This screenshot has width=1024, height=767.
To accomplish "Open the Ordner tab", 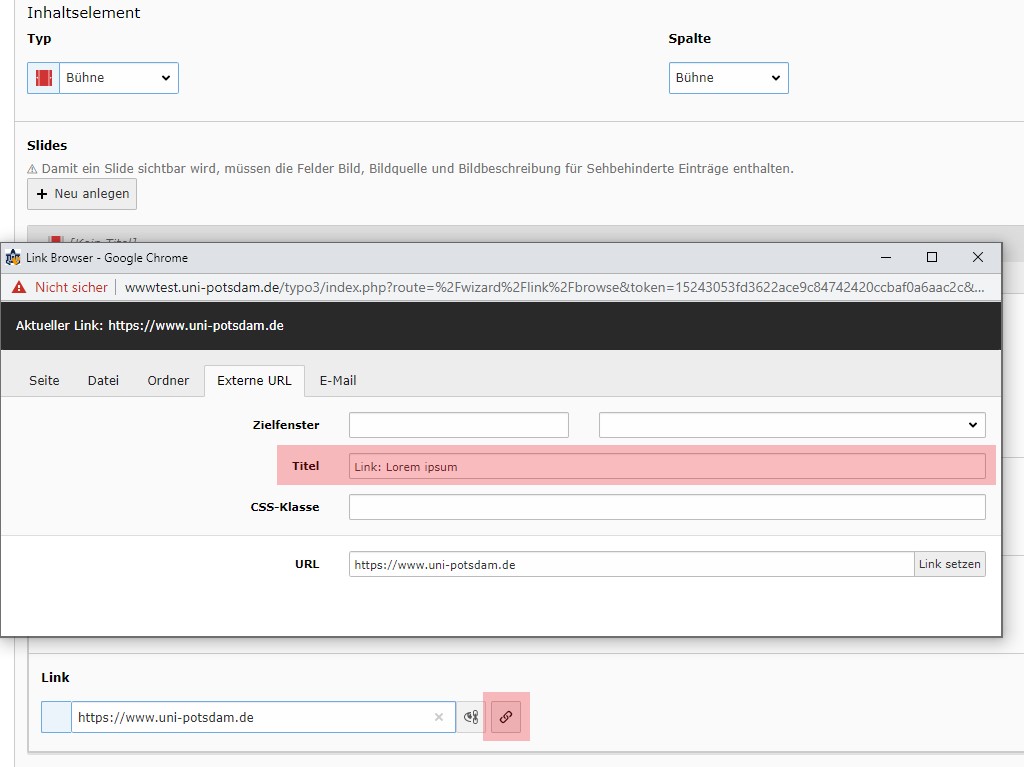I will pos(168,381).
